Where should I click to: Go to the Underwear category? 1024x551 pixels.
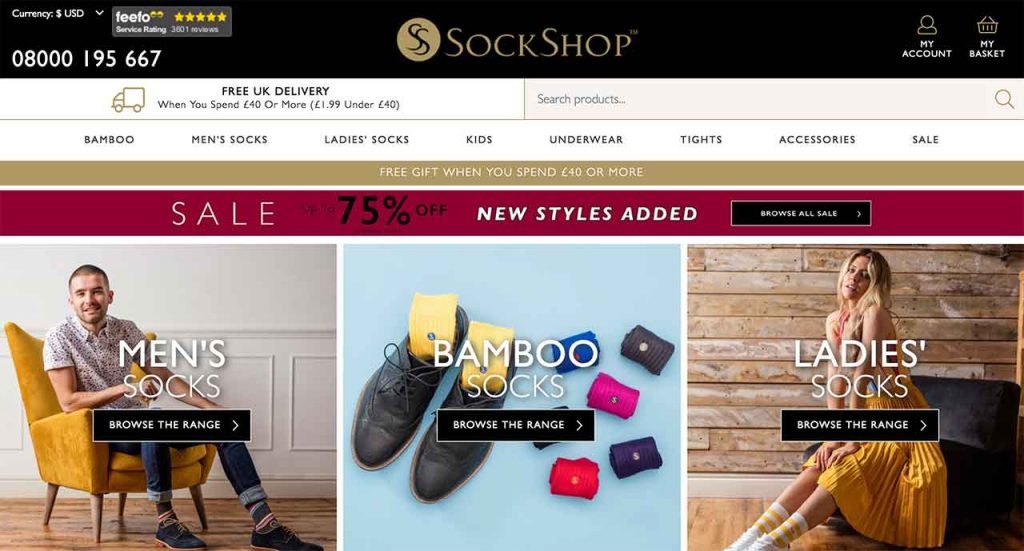tap(586, 140)
